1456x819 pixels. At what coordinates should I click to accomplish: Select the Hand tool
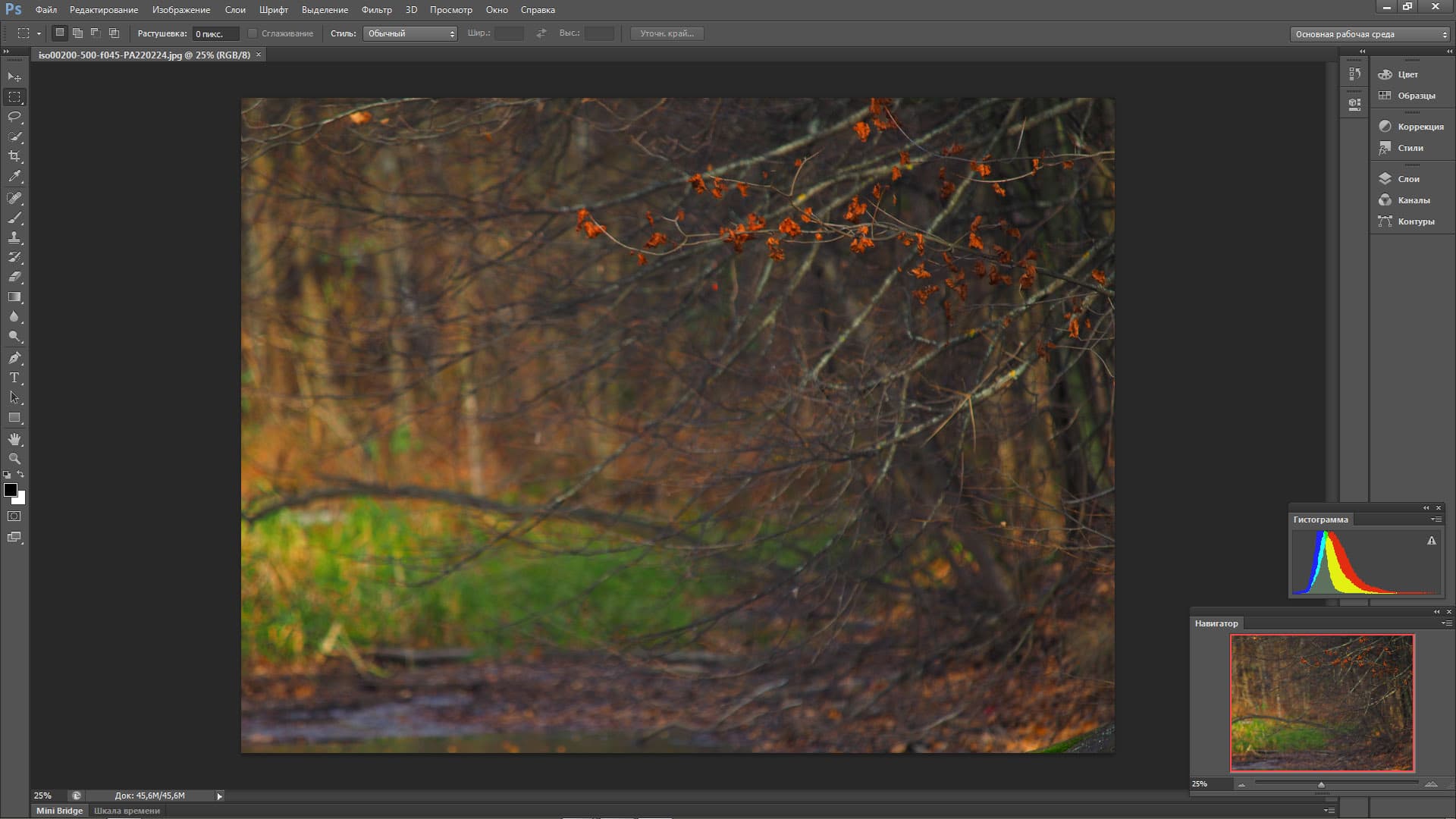[x=14, y=439]
